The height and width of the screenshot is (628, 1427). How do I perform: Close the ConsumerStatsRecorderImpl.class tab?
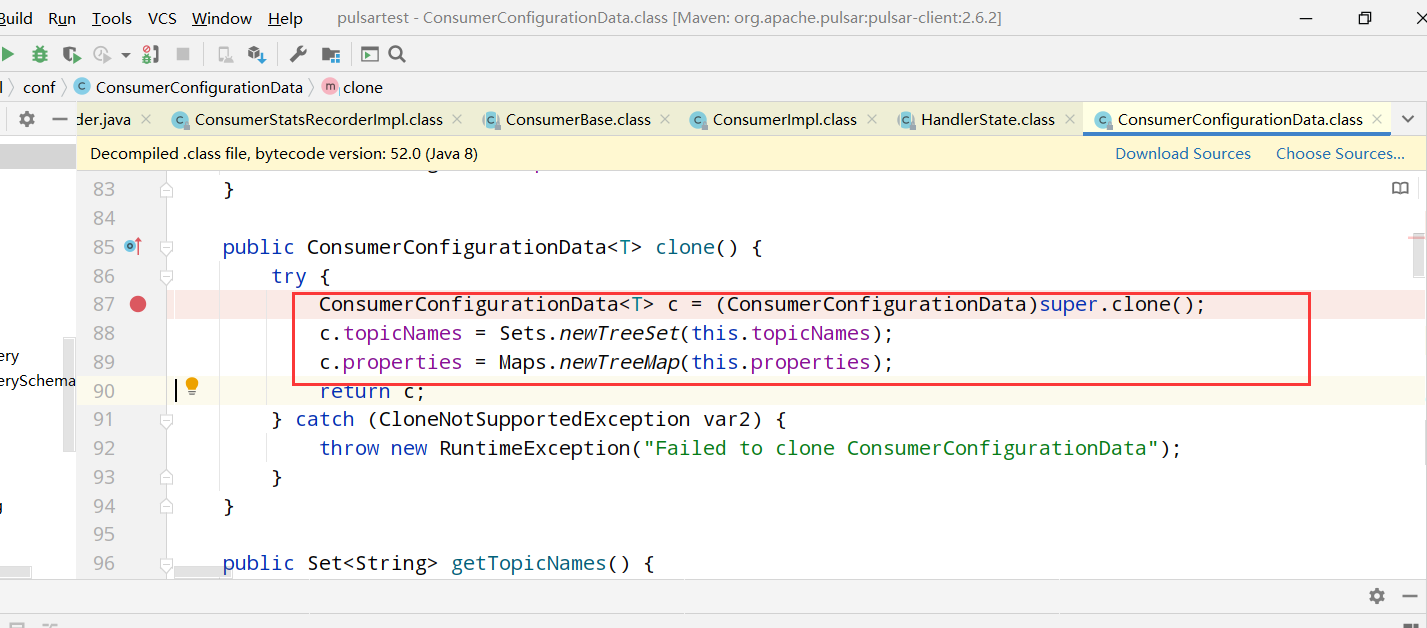pyautogui.click(x=457, y=119)
